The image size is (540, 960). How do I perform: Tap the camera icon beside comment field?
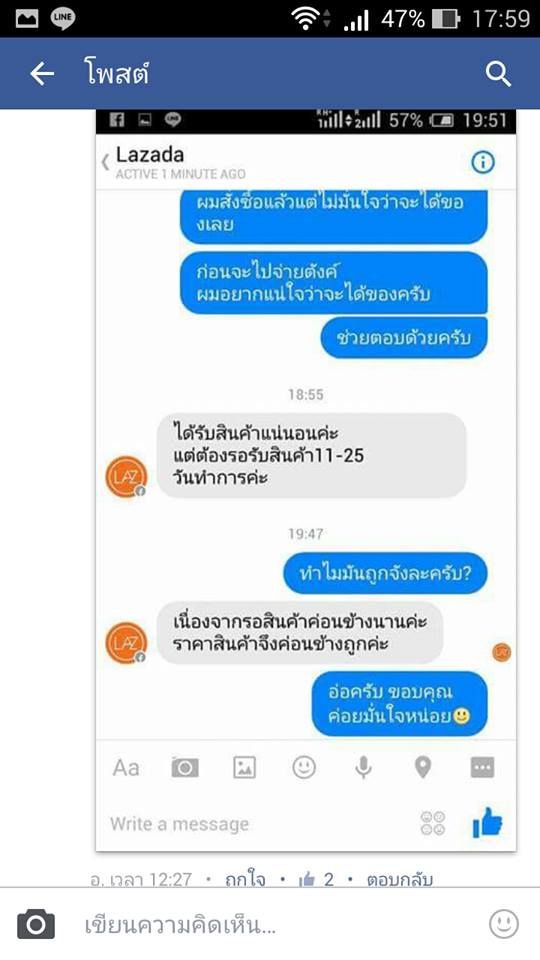coord(36,924)
